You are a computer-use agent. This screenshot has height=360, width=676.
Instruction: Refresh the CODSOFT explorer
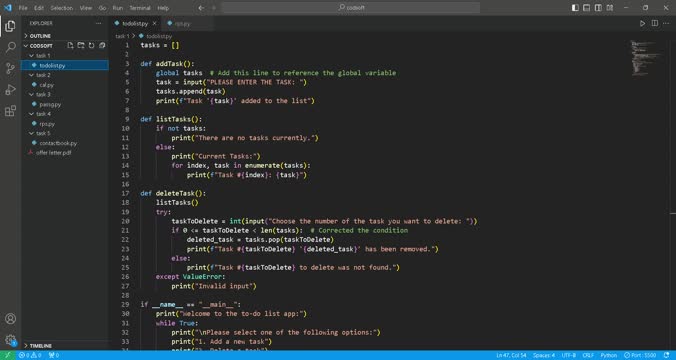pyautogui.click(x=91, y=45)
